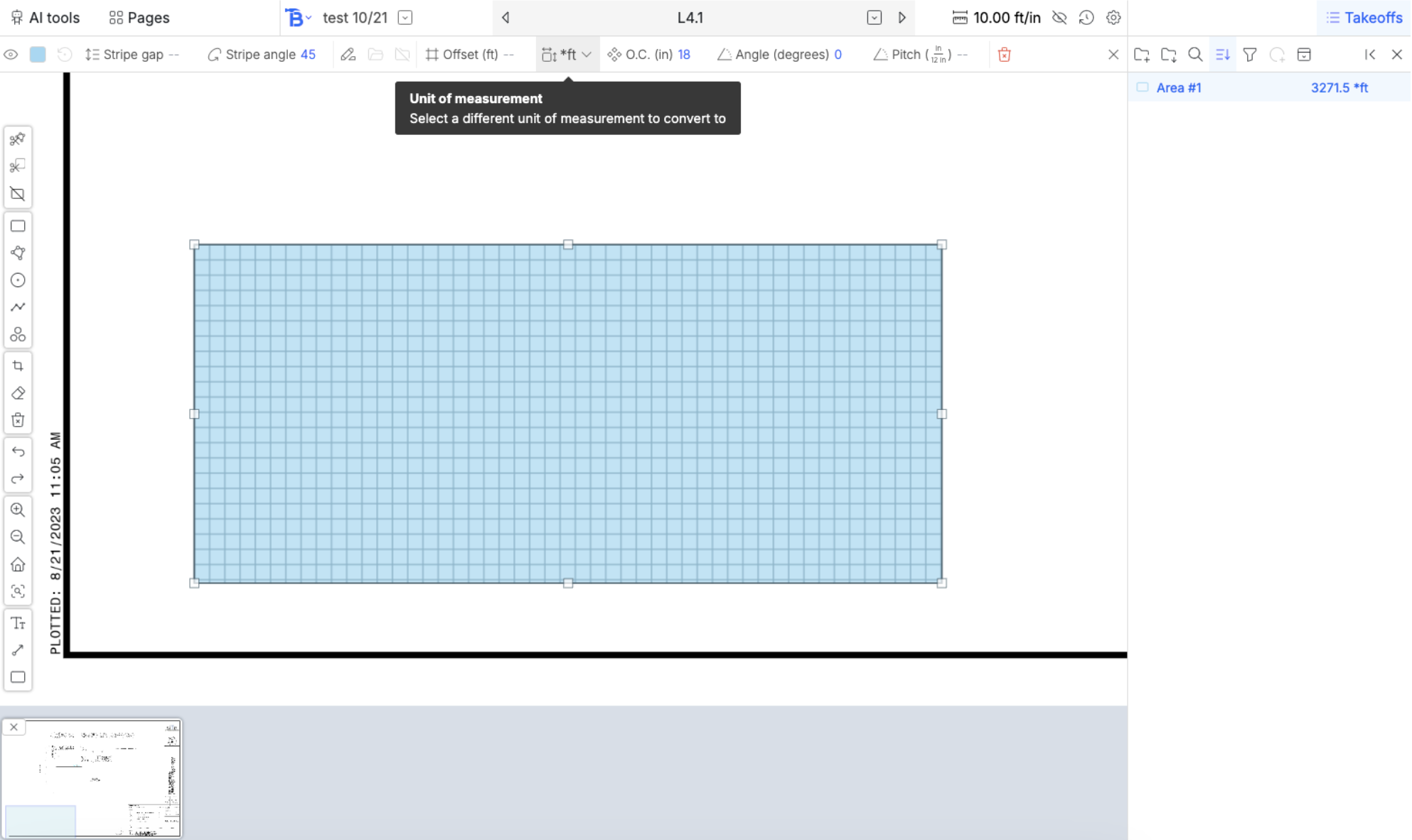Click the red delete takeoff icon
This screenshot has width=1412, height=840.
click(x=1004, y=55)
